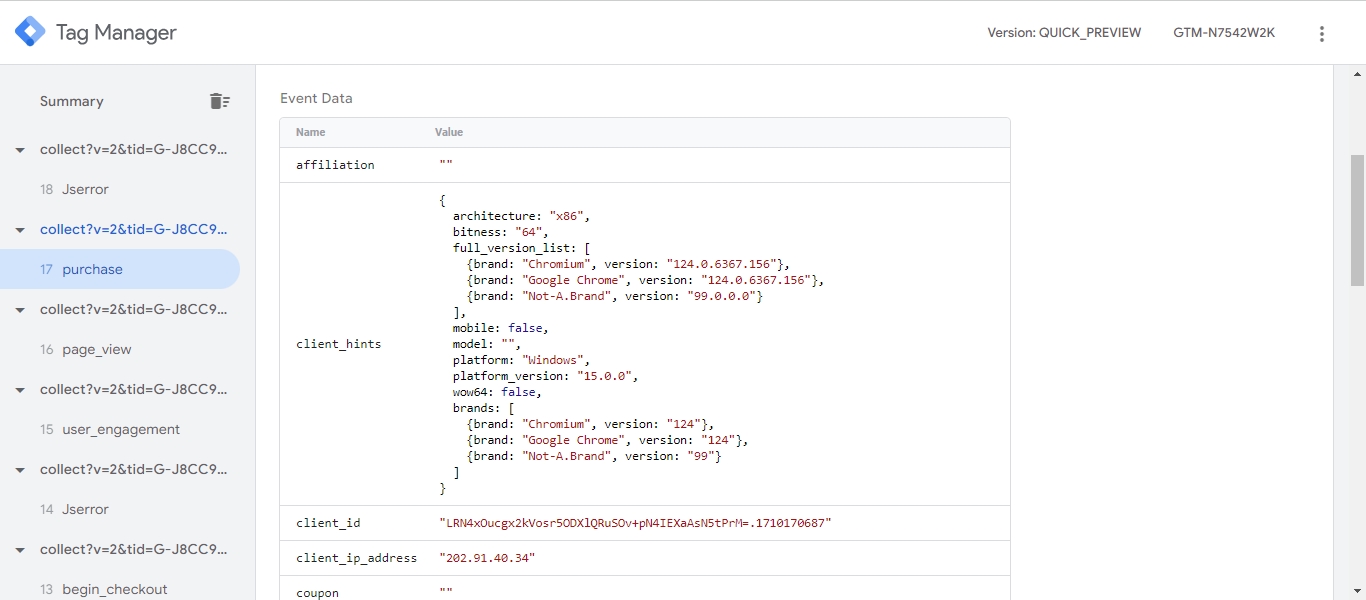1366x600 pixels.
Task: Select event 15 user_engagement
Action: (x=120, y=429)
